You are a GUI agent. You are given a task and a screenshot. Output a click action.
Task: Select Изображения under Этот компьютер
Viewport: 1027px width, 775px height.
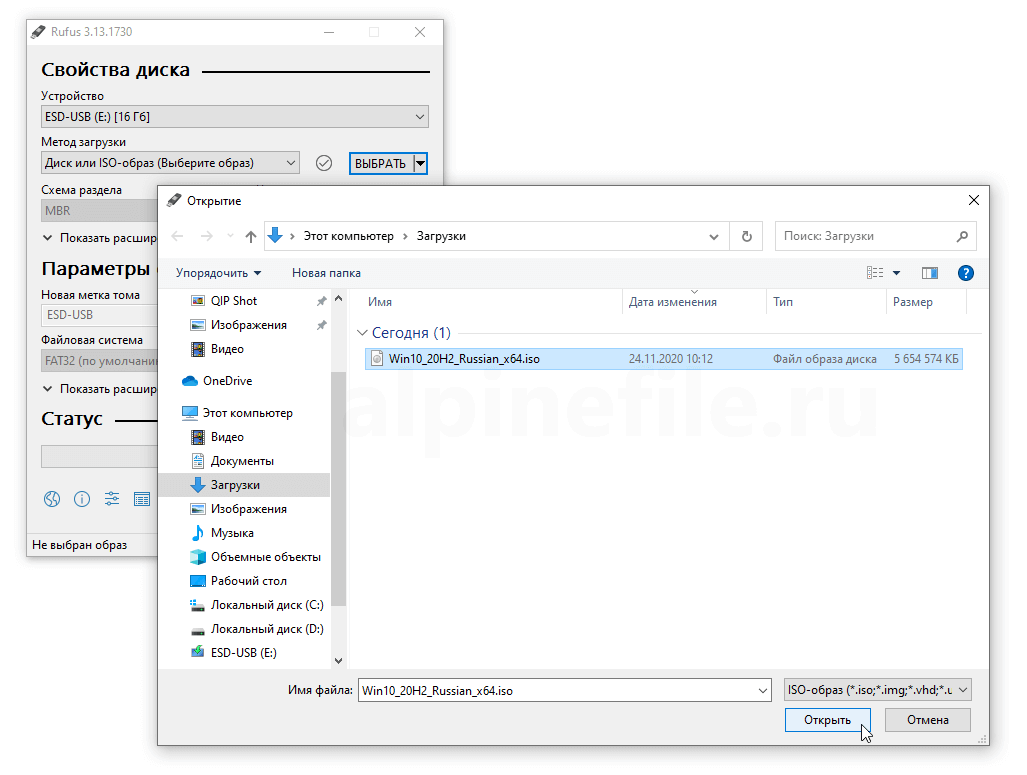point(248,509)
